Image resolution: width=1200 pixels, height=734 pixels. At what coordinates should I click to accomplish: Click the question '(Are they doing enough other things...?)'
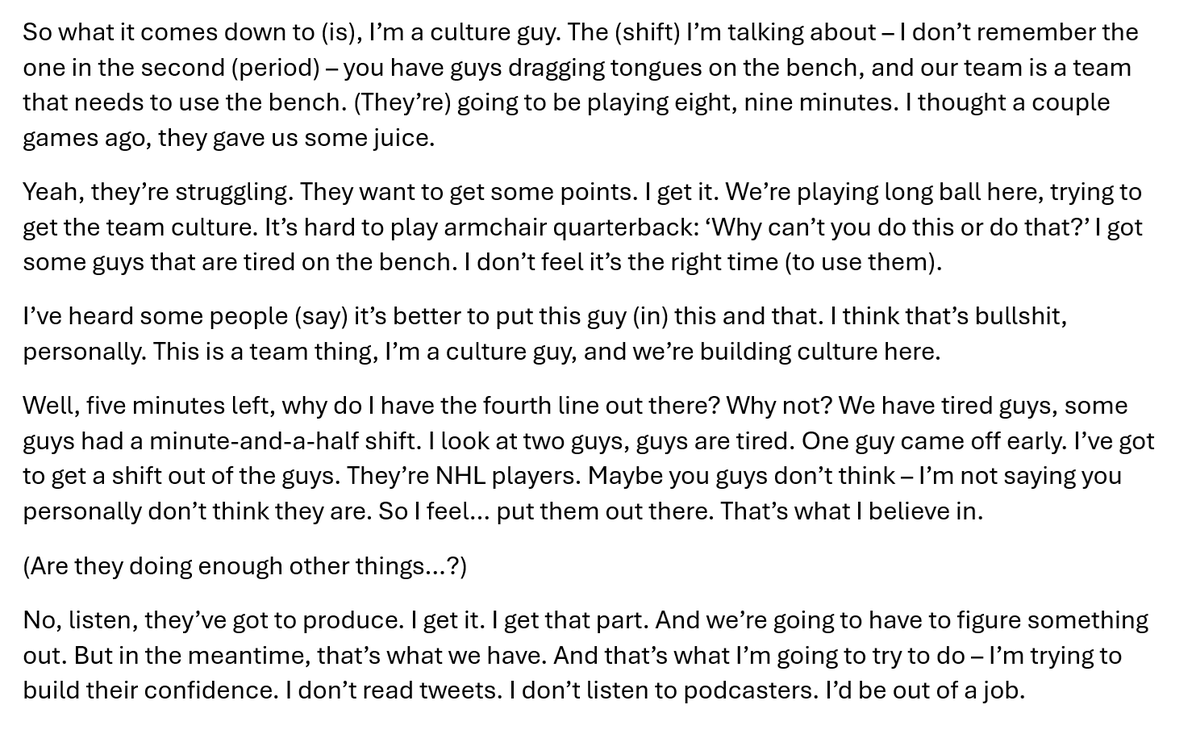pos(245,566)
